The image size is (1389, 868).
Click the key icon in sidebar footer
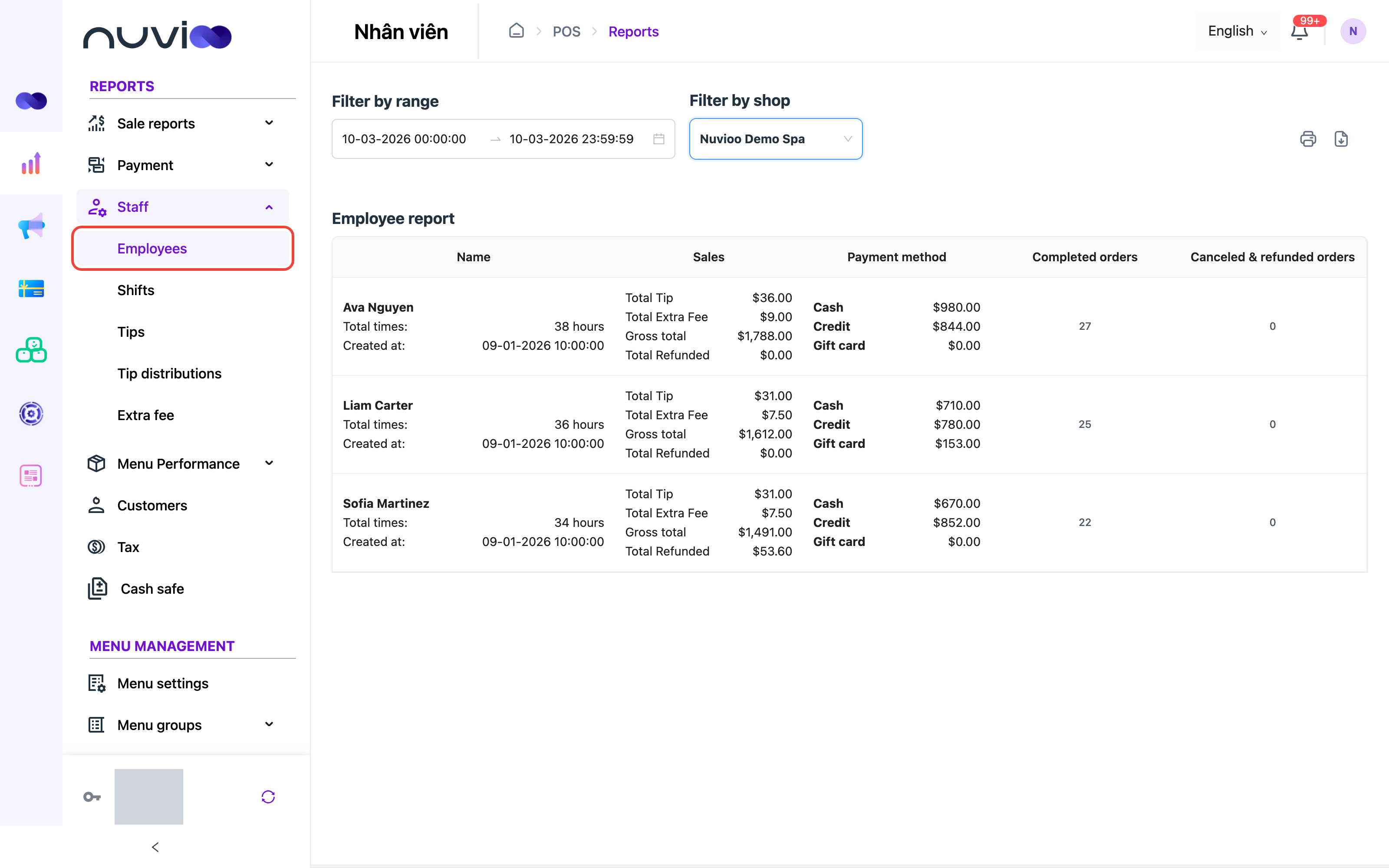pos(92,797)
